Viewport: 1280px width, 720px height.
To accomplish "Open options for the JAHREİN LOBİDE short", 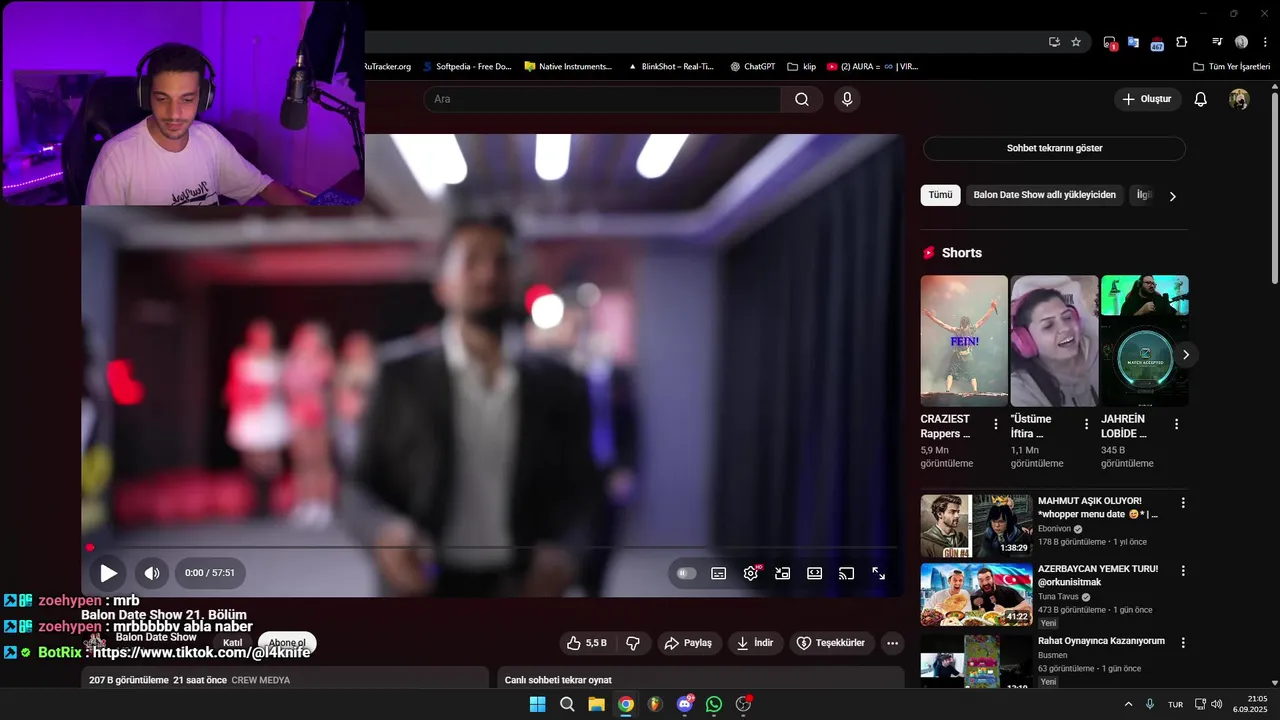I will [x=1176, y=424].
